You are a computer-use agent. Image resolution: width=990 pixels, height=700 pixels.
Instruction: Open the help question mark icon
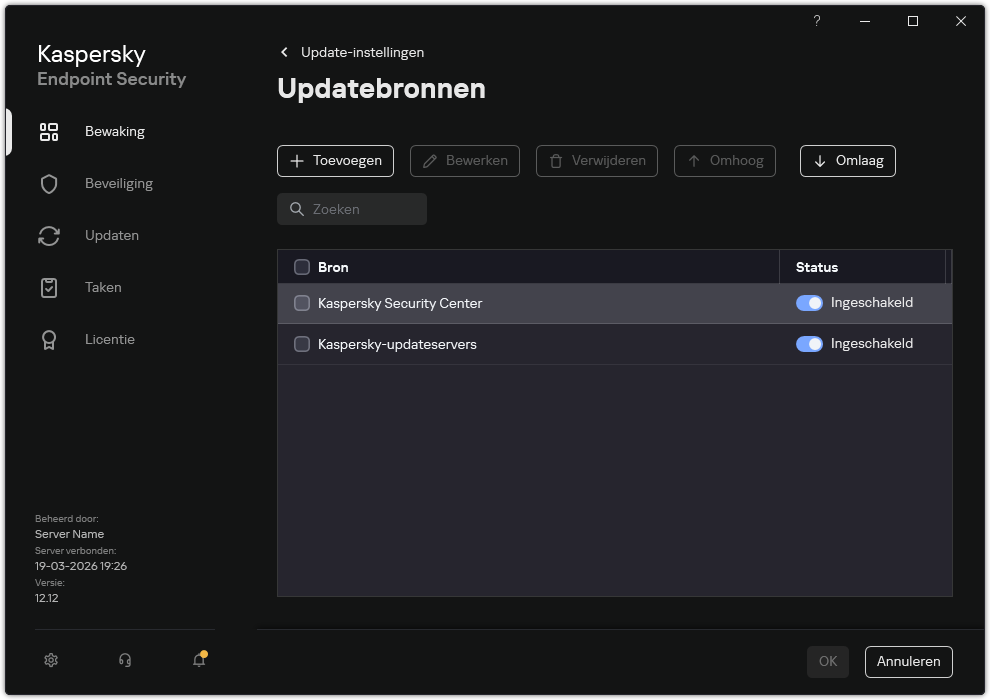pyautogui.click(x=816, y=21)
